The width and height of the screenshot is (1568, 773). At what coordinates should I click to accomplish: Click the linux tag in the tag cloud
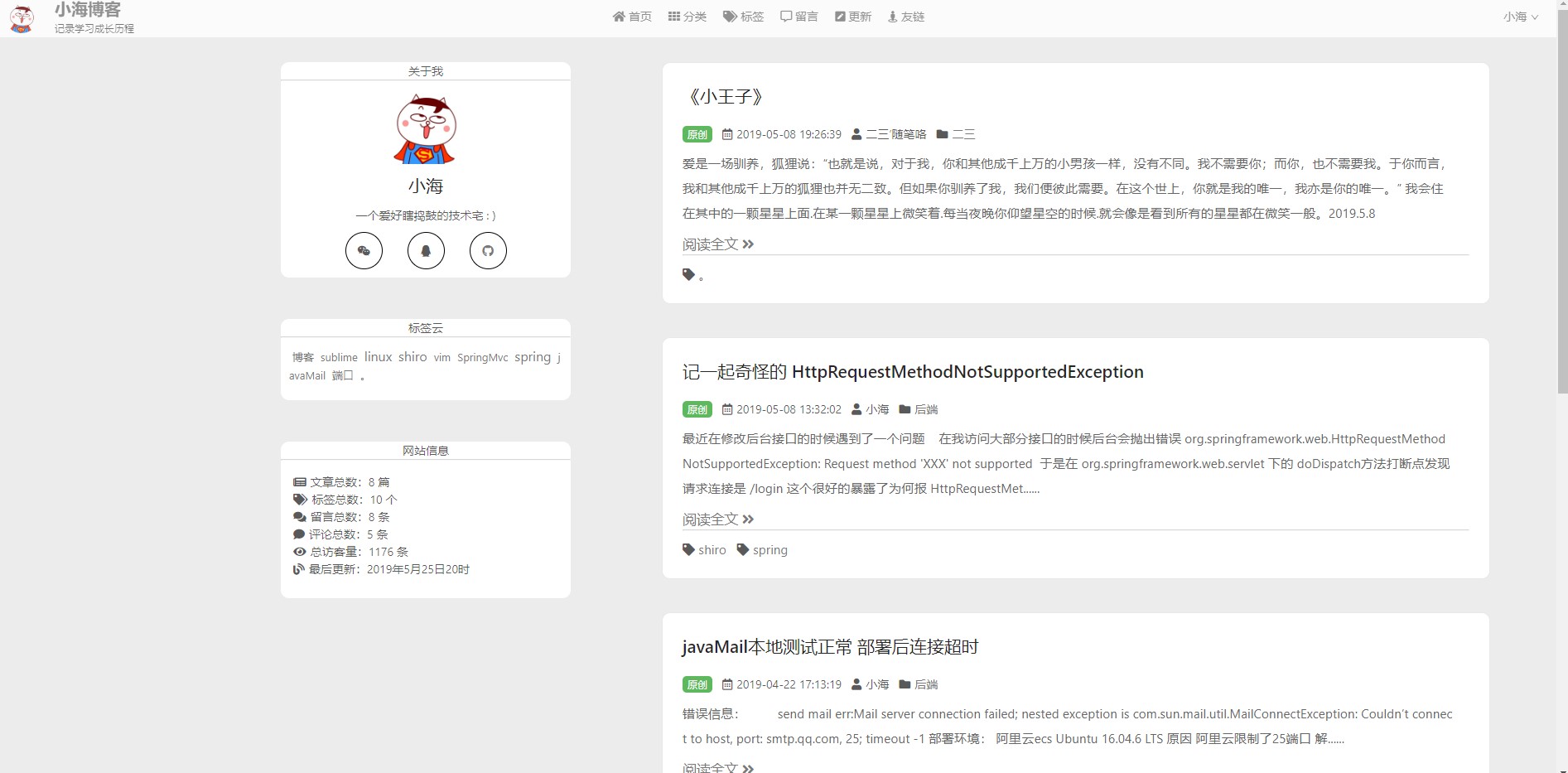point(378,357)
